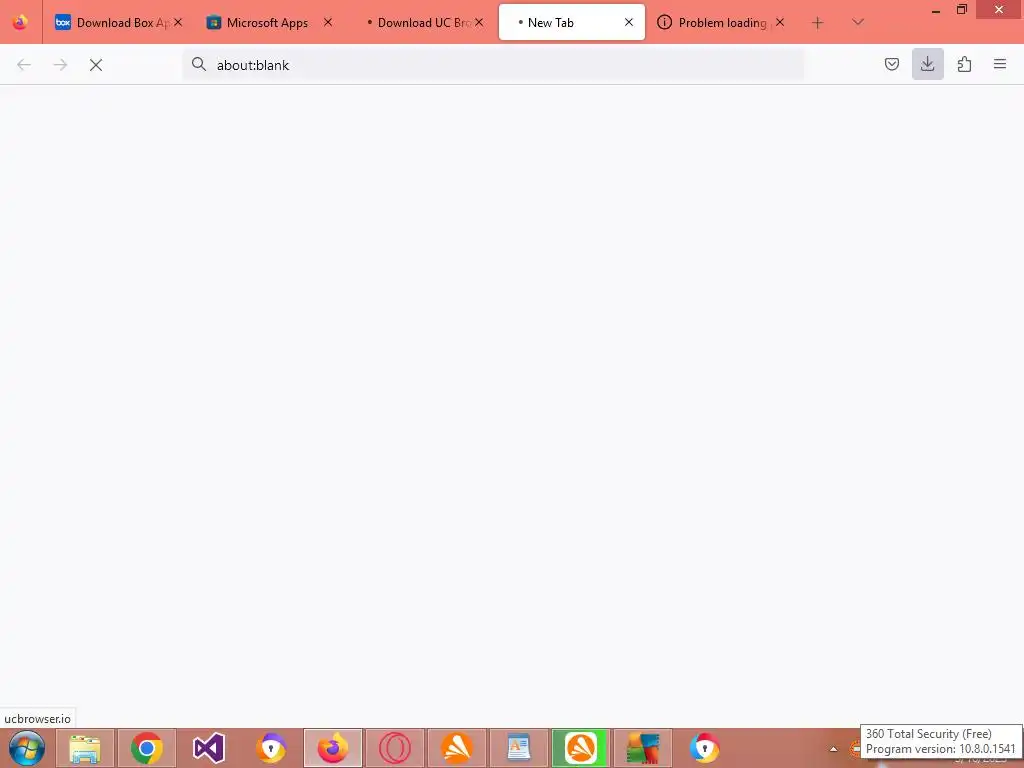This screenshot has width=1024, height=768.
Task: Open Opera browser from taskbar
Action: coord(395,748)
